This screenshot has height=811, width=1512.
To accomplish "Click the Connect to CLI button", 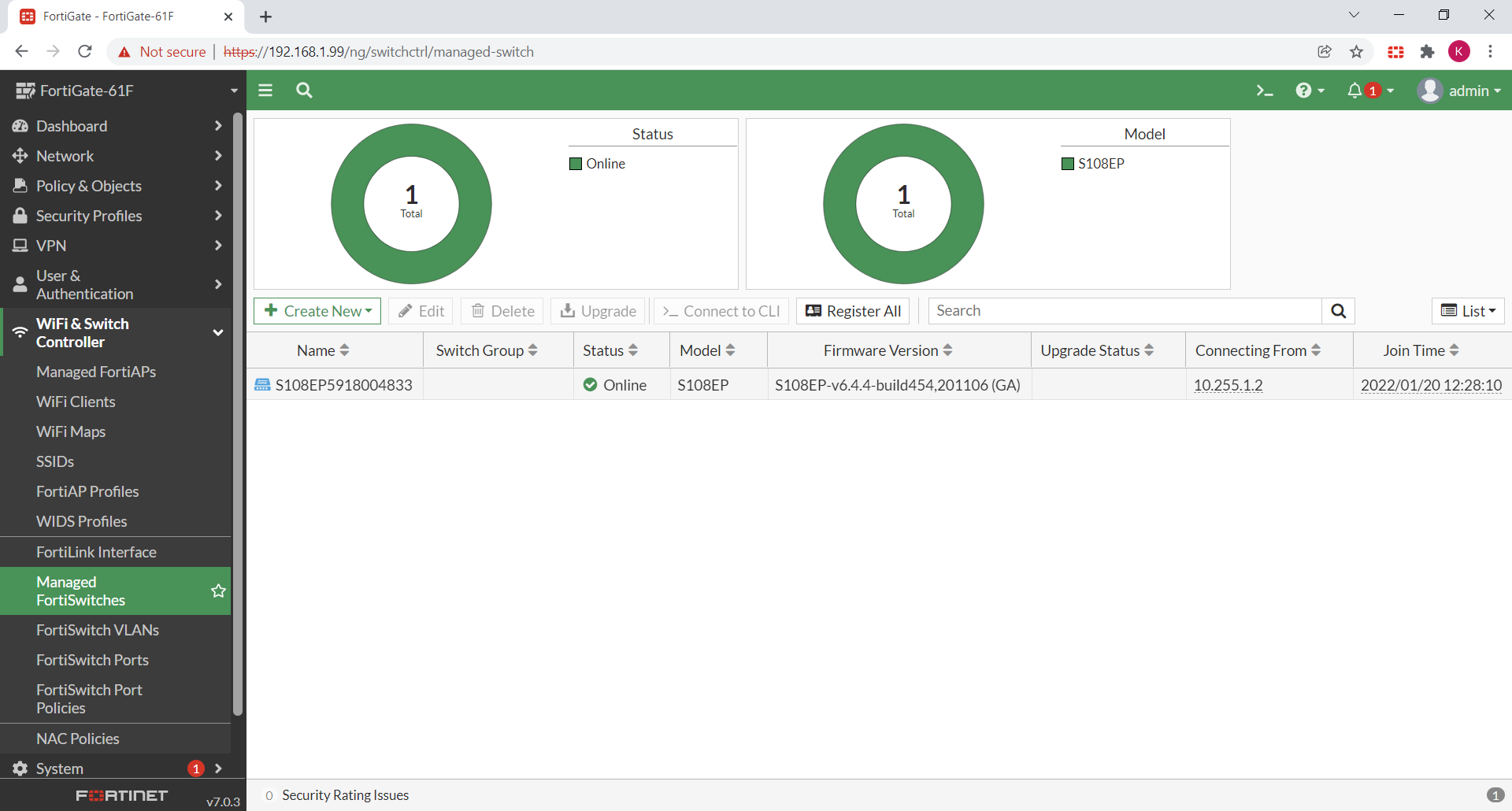I will coord(721,310).
